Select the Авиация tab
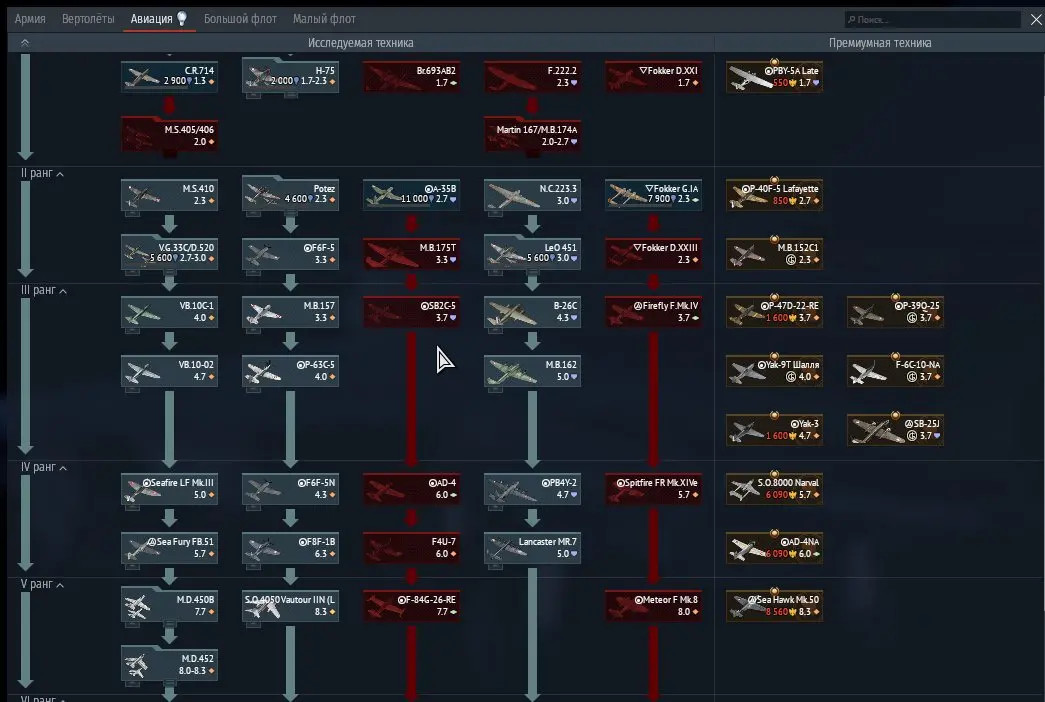The height and width of the screenshot is (702, 1045). (x=159, y=19)
